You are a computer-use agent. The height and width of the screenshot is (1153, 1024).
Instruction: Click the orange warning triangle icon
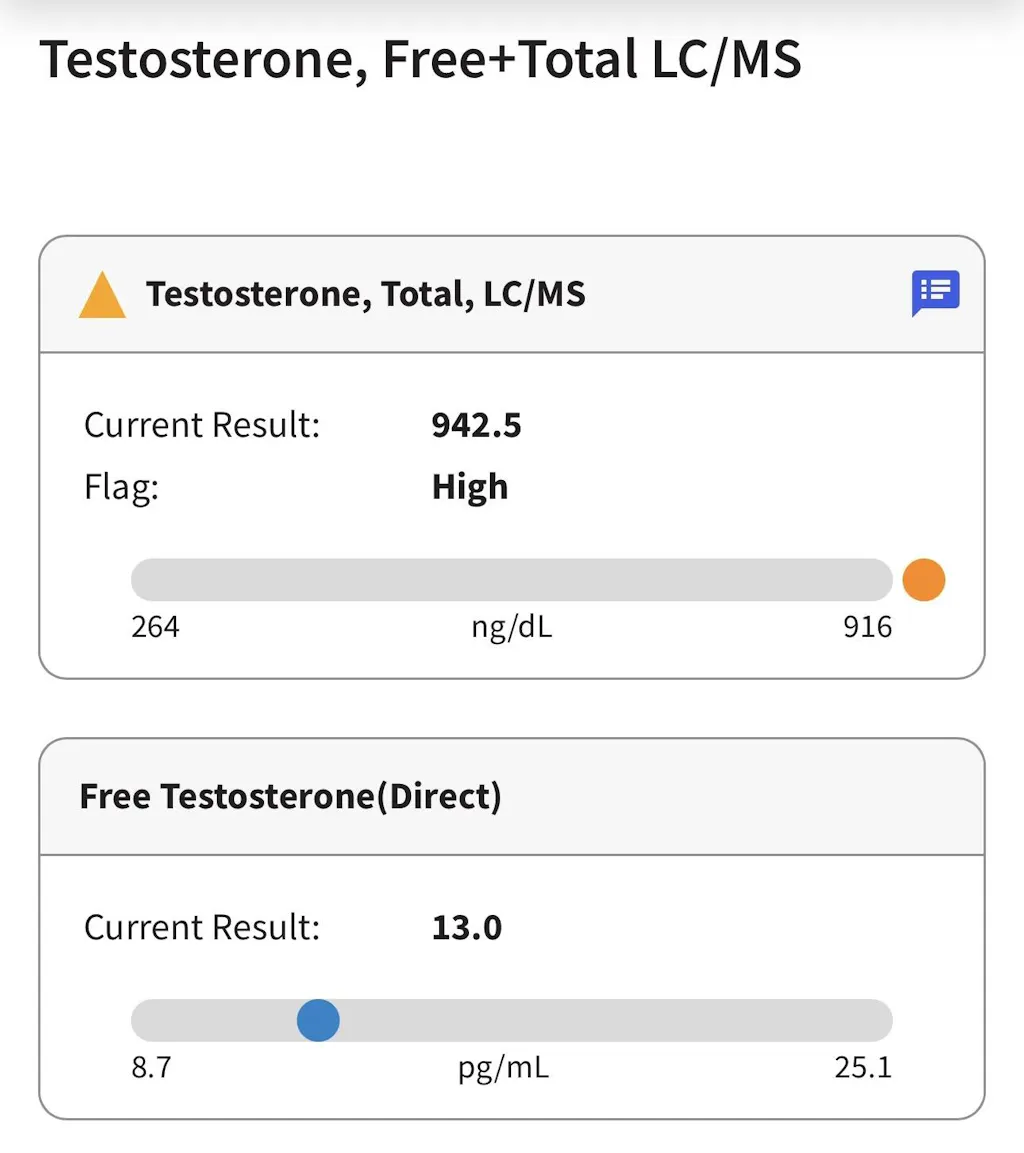pyautogui.click(x=102, y=297)
